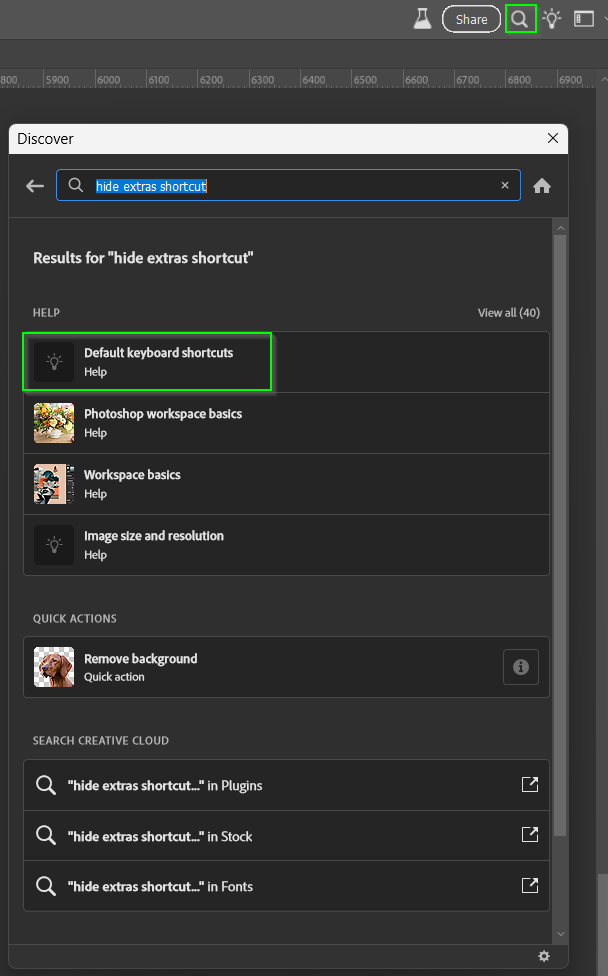Go back with the left arrow
Image resolution: width=608 pixels, height=976 pixels.
click(35, 185)
